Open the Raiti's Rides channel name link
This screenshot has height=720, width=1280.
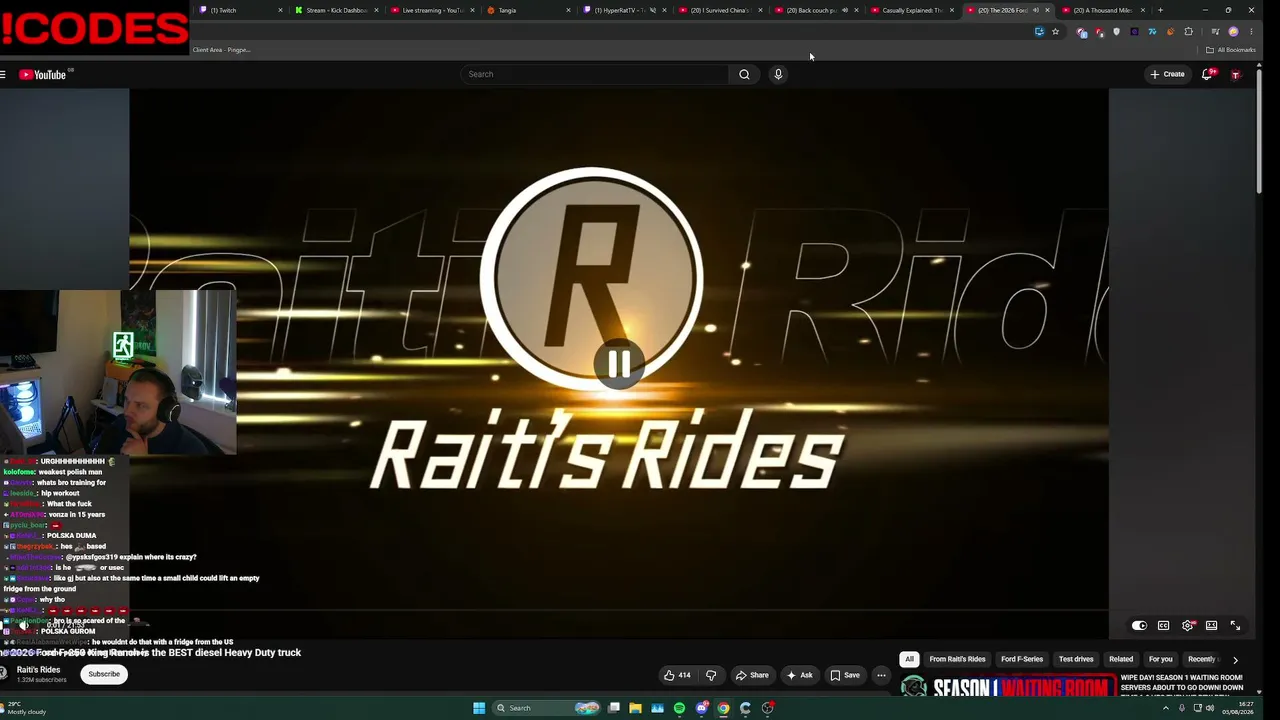point(39,670)
